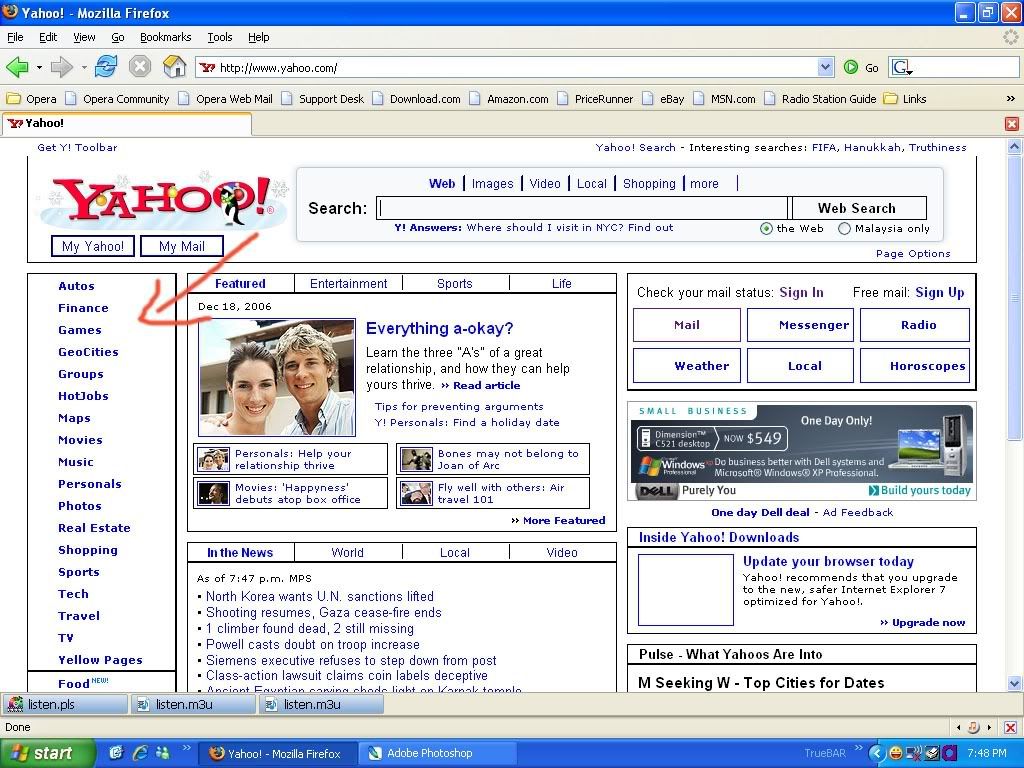
Task: Click the Show Desktop quick launch icon
Action: [116, 753]
